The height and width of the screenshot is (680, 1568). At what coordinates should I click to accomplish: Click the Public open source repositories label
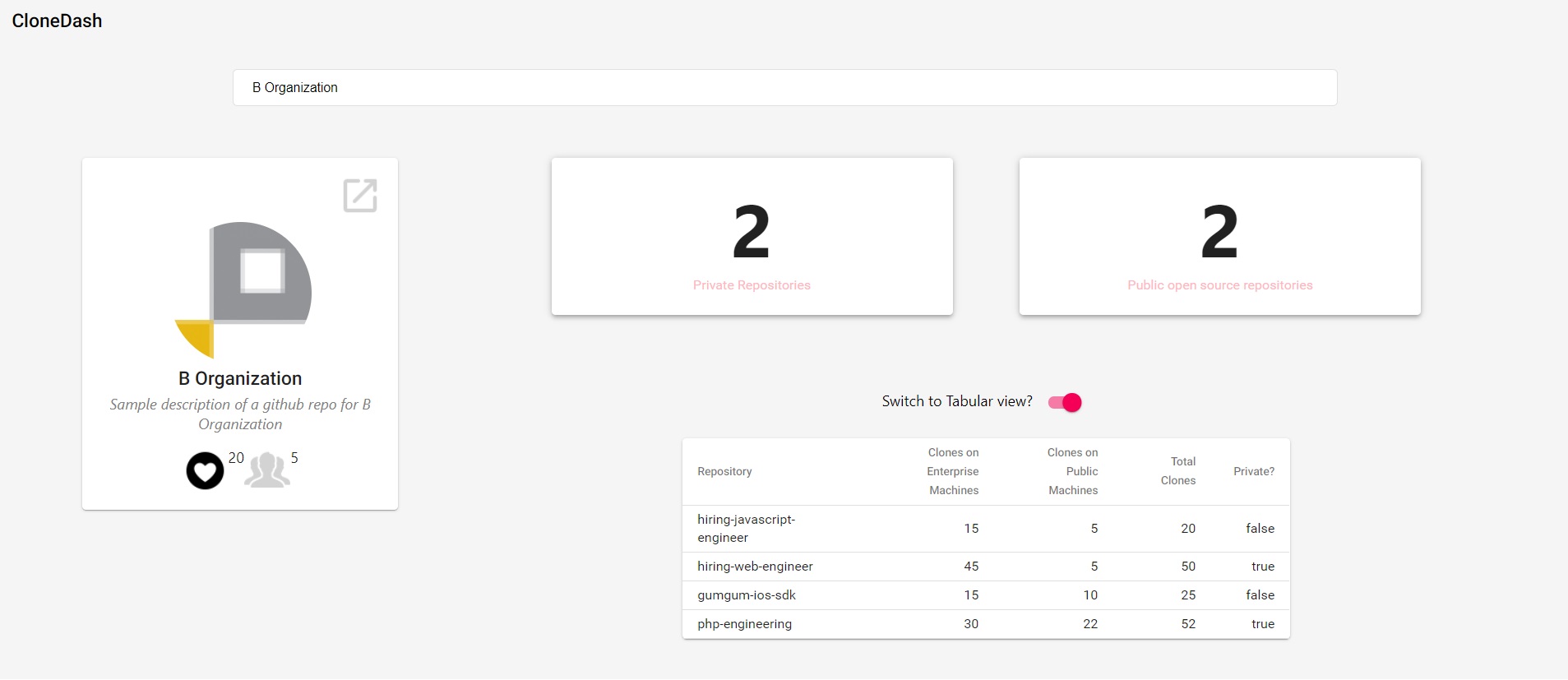pos(1220,285)
